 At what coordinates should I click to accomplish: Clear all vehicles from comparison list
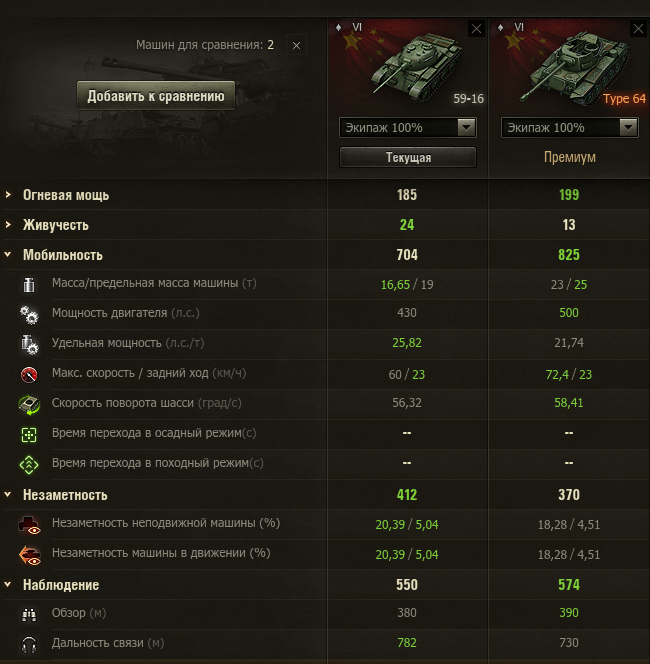pyautogui.click(x=296, y=45)
